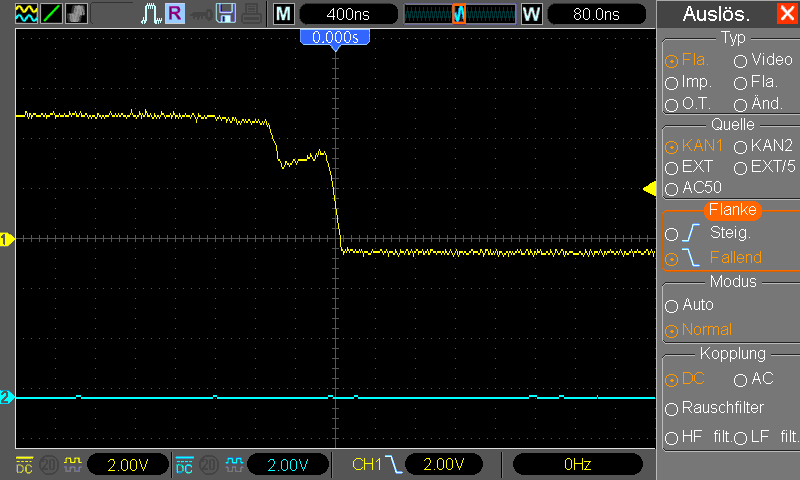Click the yellow trigger level arrow marker
Image resolution: width=800 pixels, height=480 pixels.
[649, 189]
